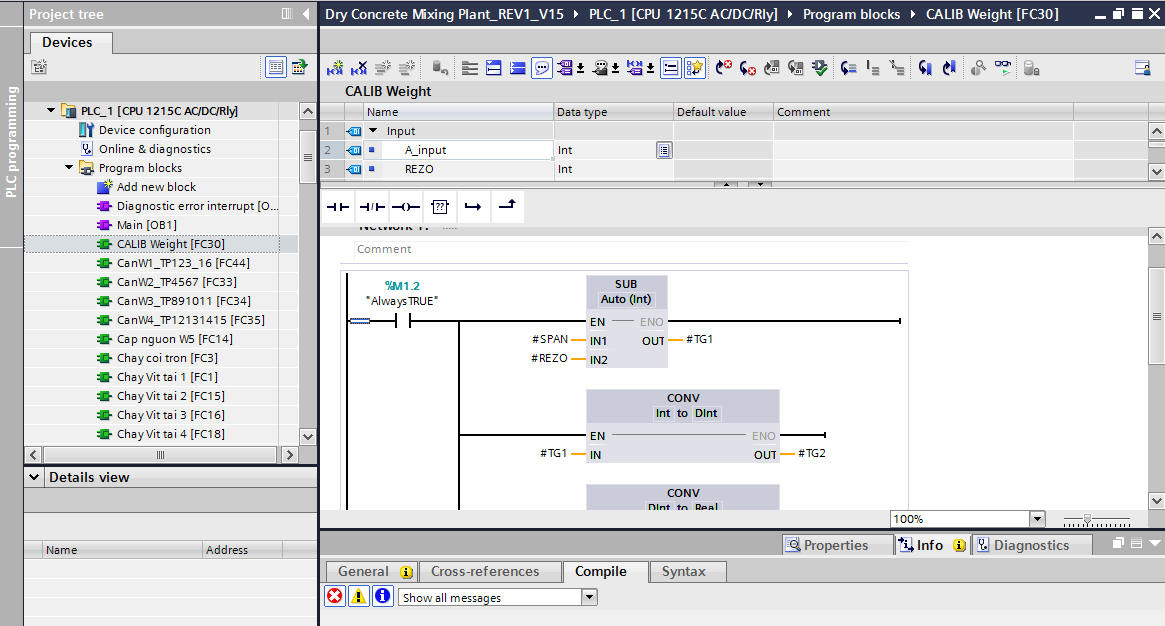Click the block interface user icon at toolbar end

(x=1143, y=68)
